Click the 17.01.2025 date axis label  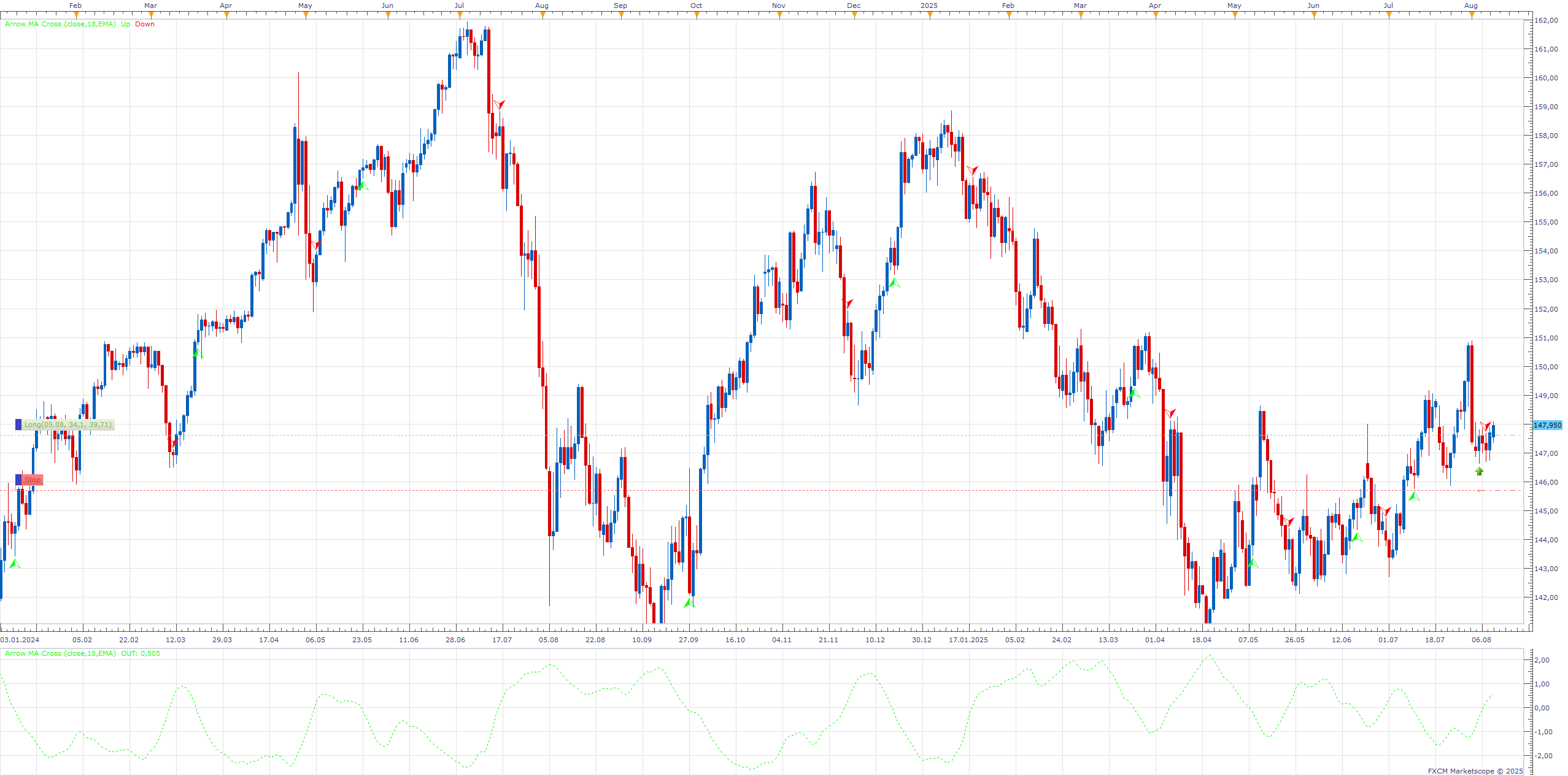(x=968, y=640)
